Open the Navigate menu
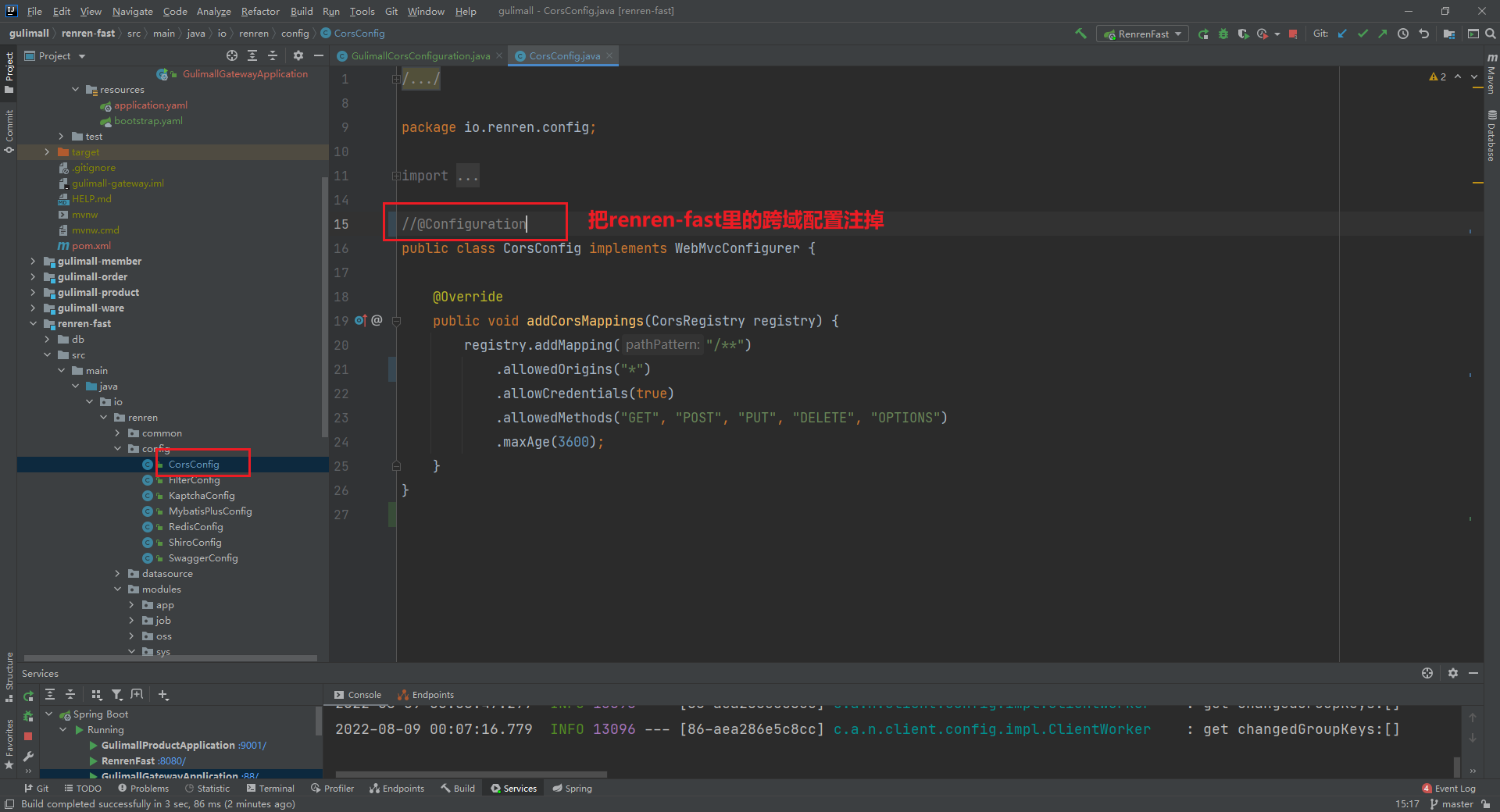 point(133,11)
